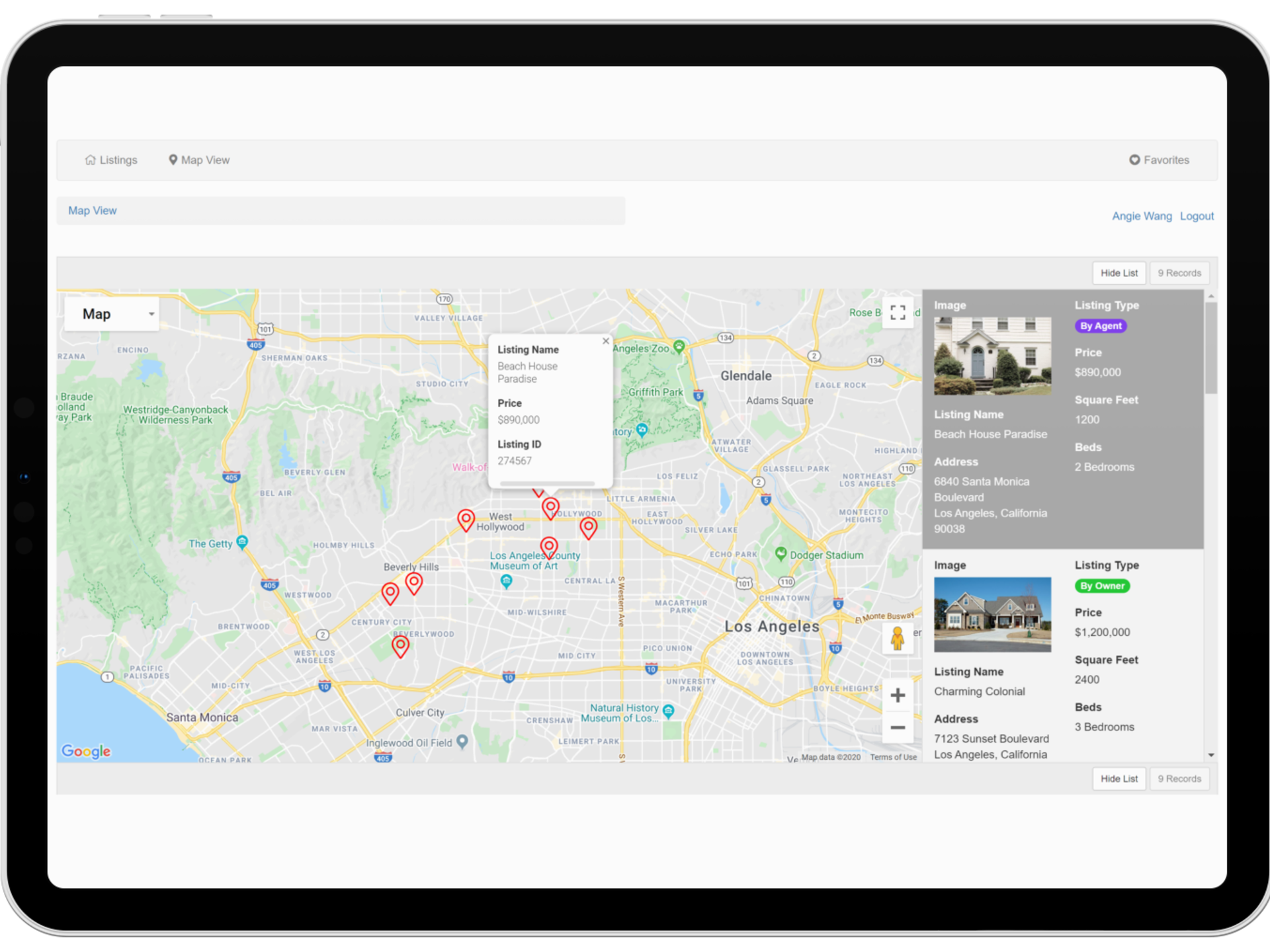Open the Favorites tab

pos(1159,160)
